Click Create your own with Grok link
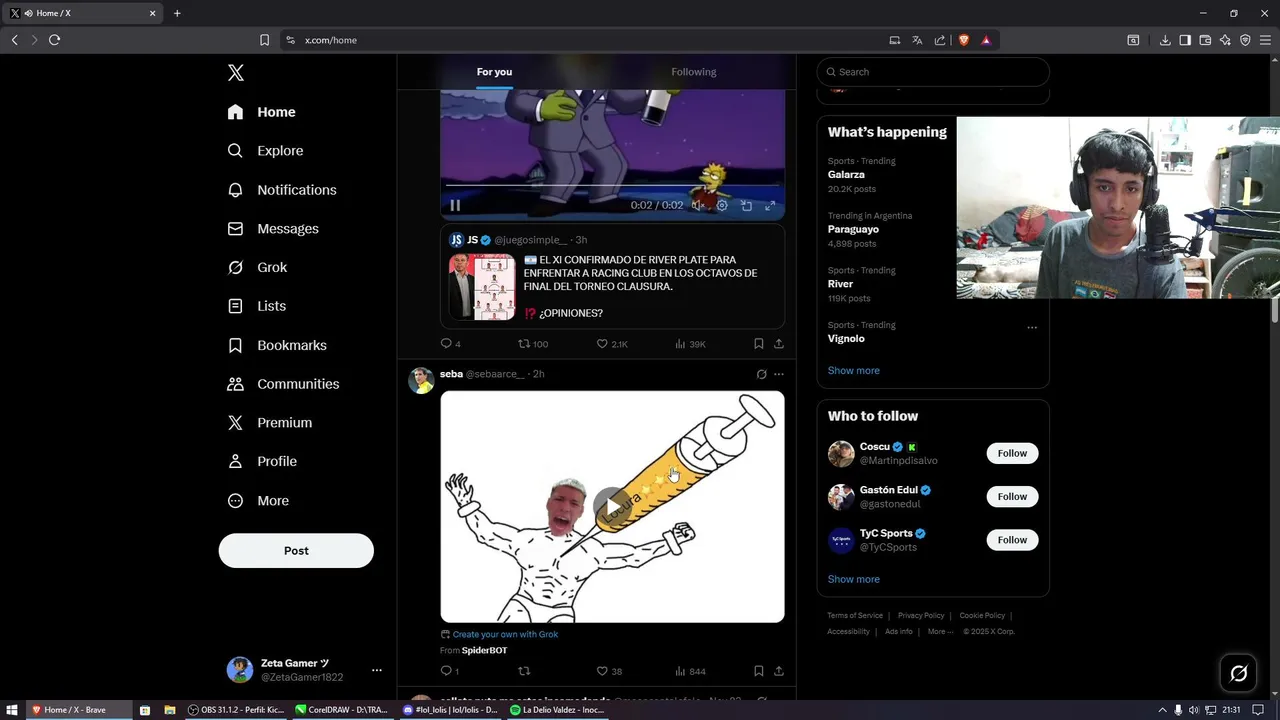 click(x=505, y=634)
